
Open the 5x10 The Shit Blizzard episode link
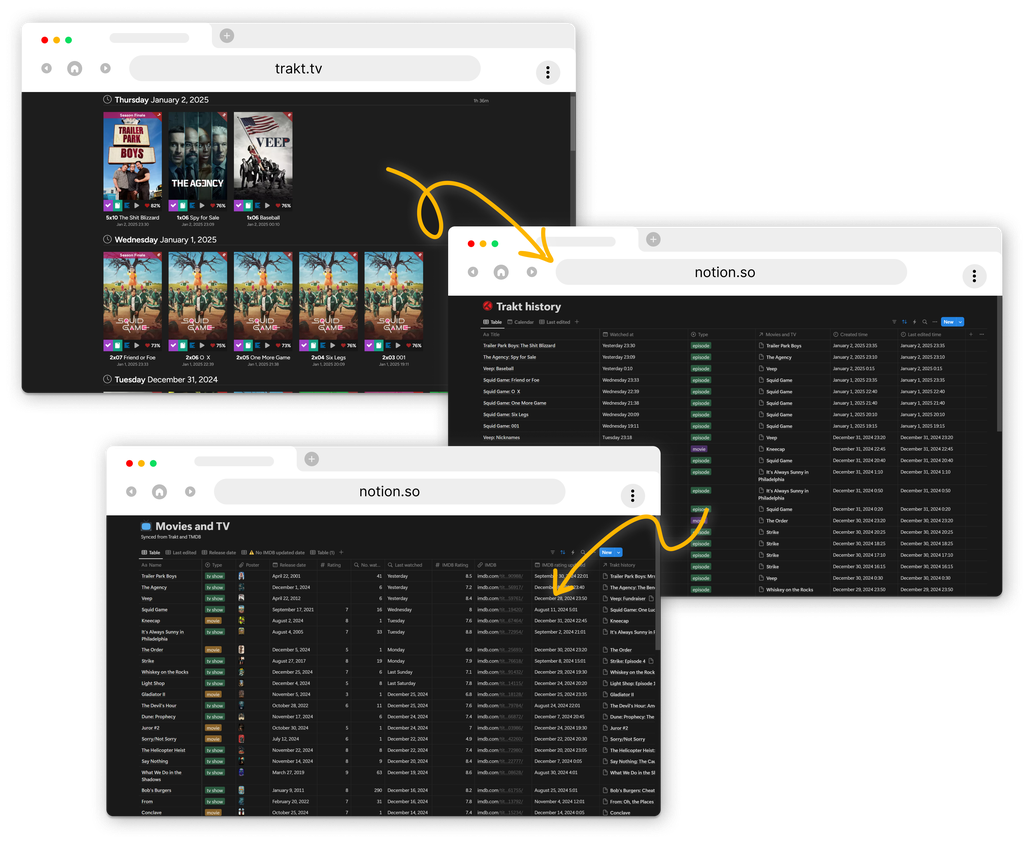click(133, 217)
